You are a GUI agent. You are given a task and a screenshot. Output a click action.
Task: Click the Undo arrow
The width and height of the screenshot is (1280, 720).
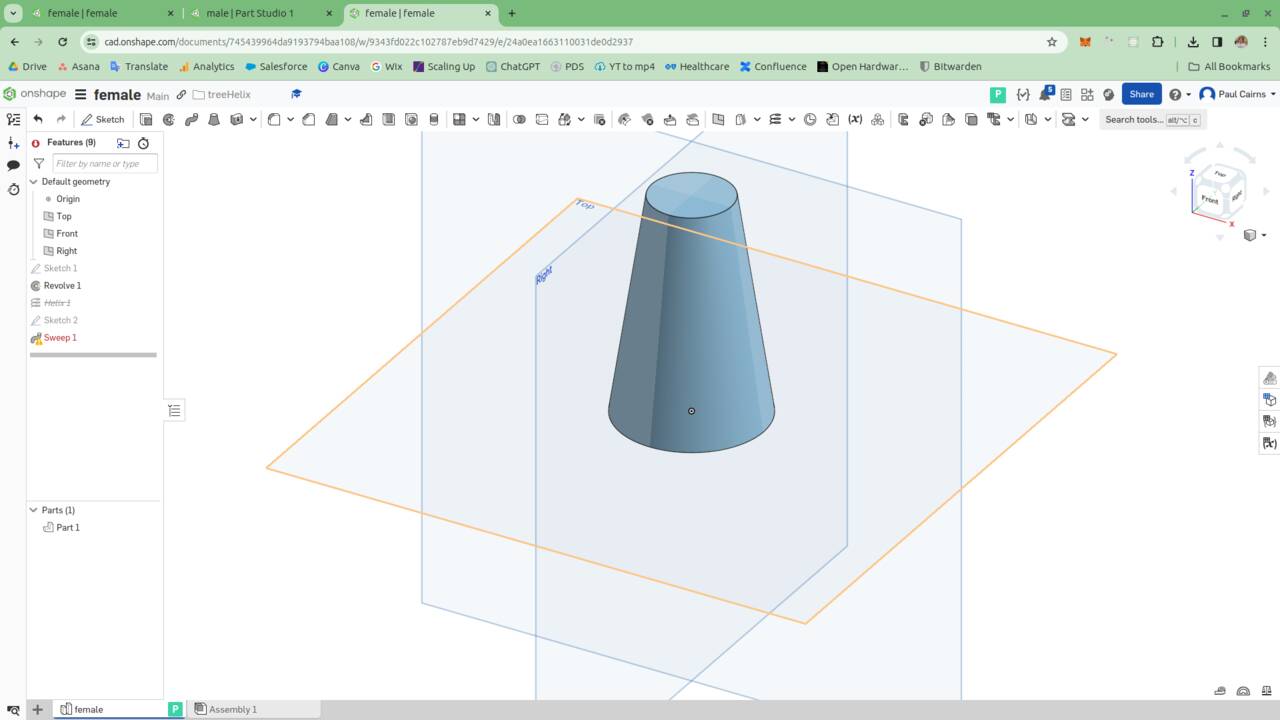[38, 119]
